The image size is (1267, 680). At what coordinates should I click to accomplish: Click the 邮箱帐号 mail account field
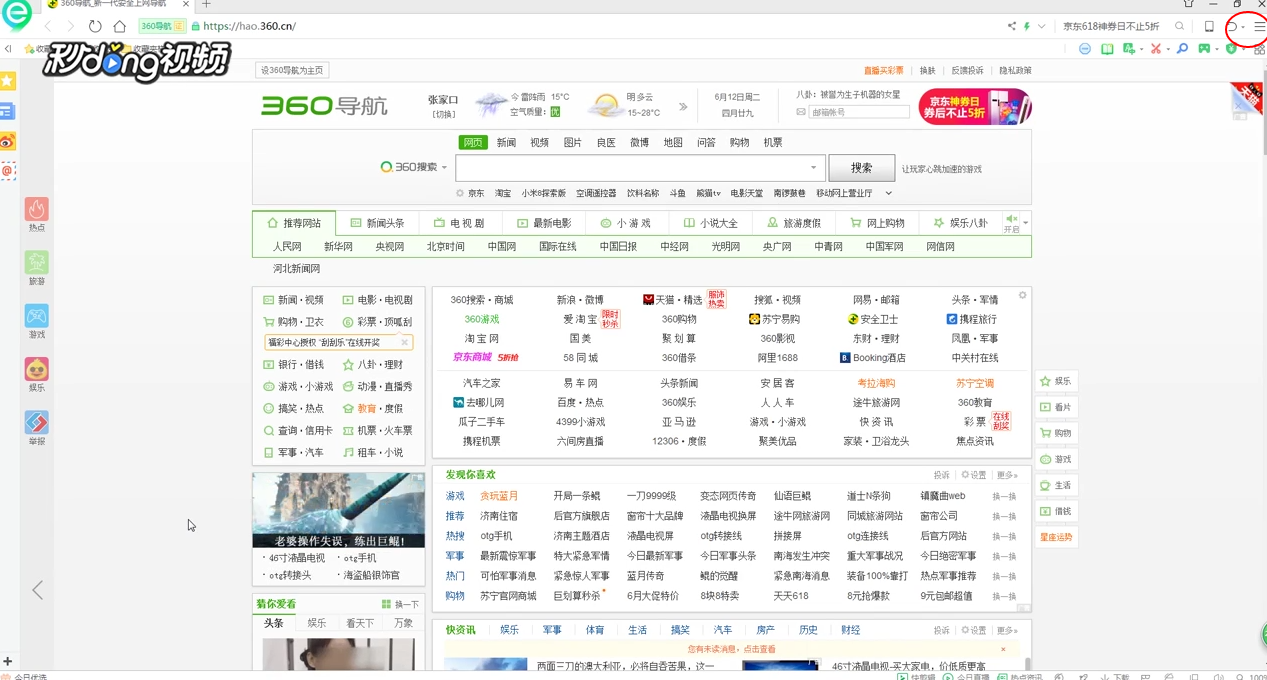point(858,112)
